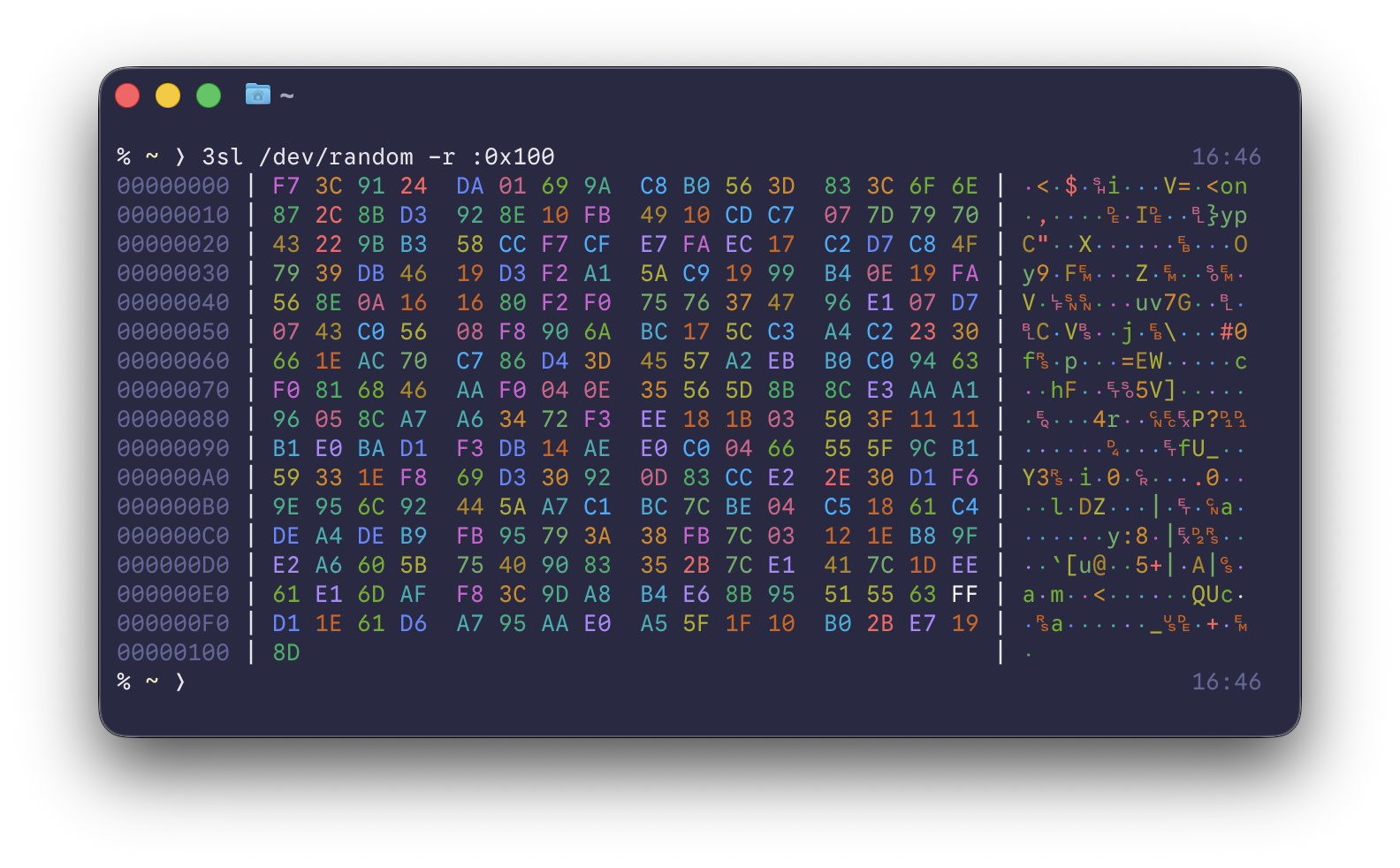
Task: Select the /dev/random path in the command
Action: pos(336,157)
